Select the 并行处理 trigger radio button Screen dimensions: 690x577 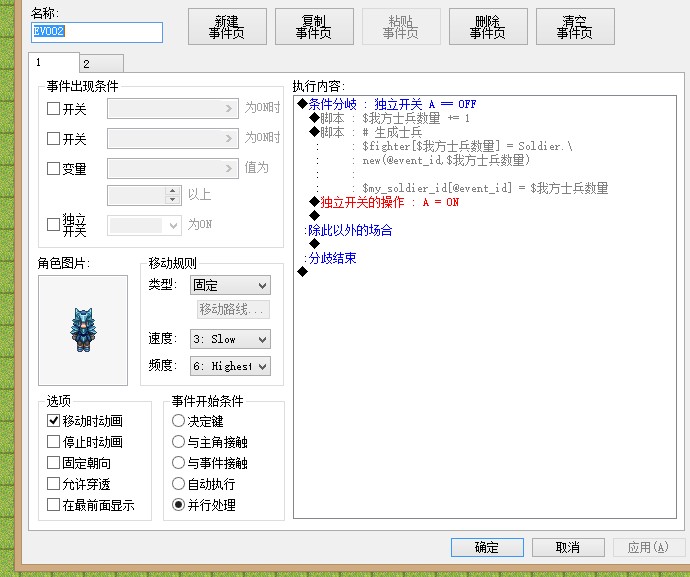(x=178, y=505)
